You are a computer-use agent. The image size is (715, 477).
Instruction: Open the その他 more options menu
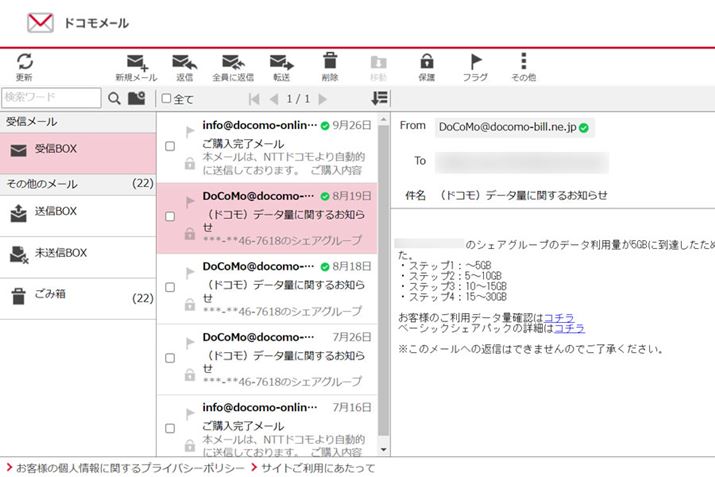tap(523, 62)
